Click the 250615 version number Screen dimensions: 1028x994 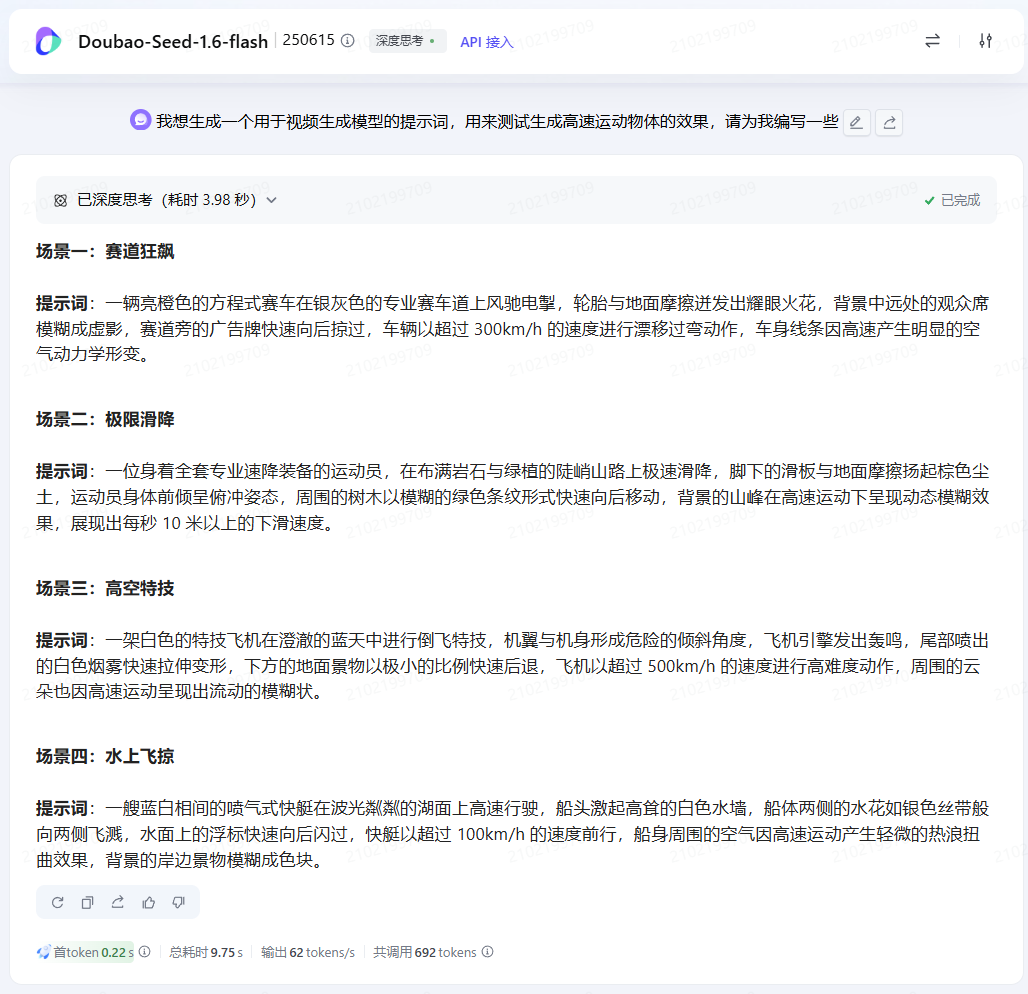308,40
